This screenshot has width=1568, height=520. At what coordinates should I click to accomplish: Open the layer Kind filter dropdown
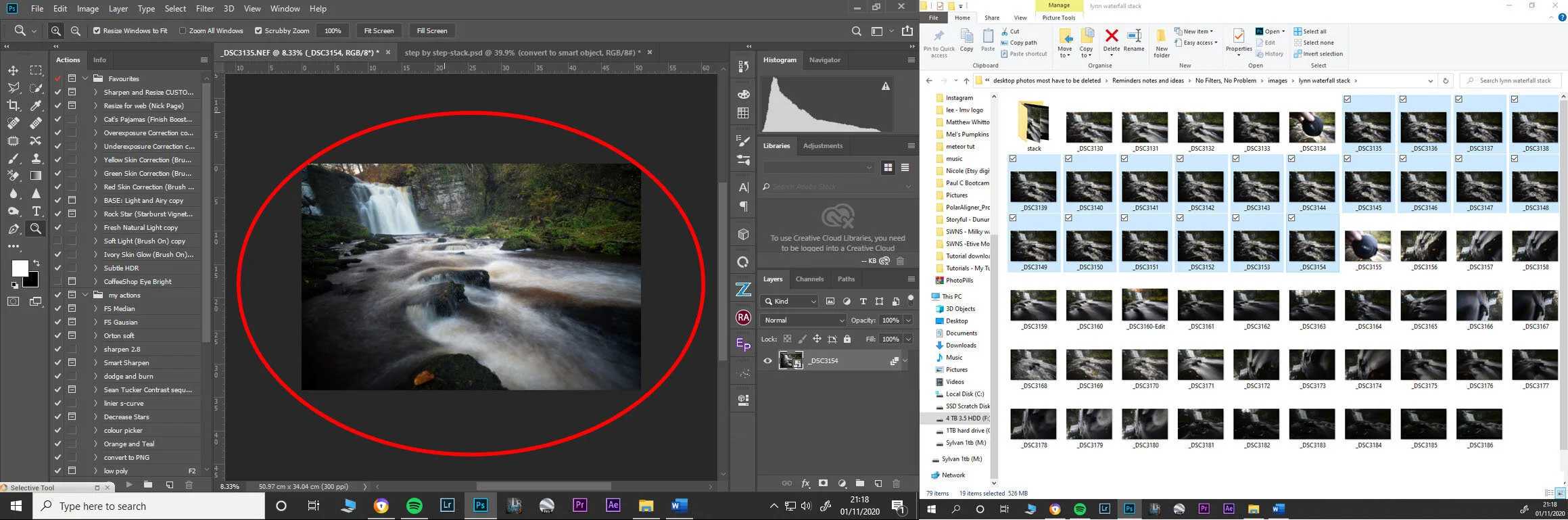coord(790,301)
